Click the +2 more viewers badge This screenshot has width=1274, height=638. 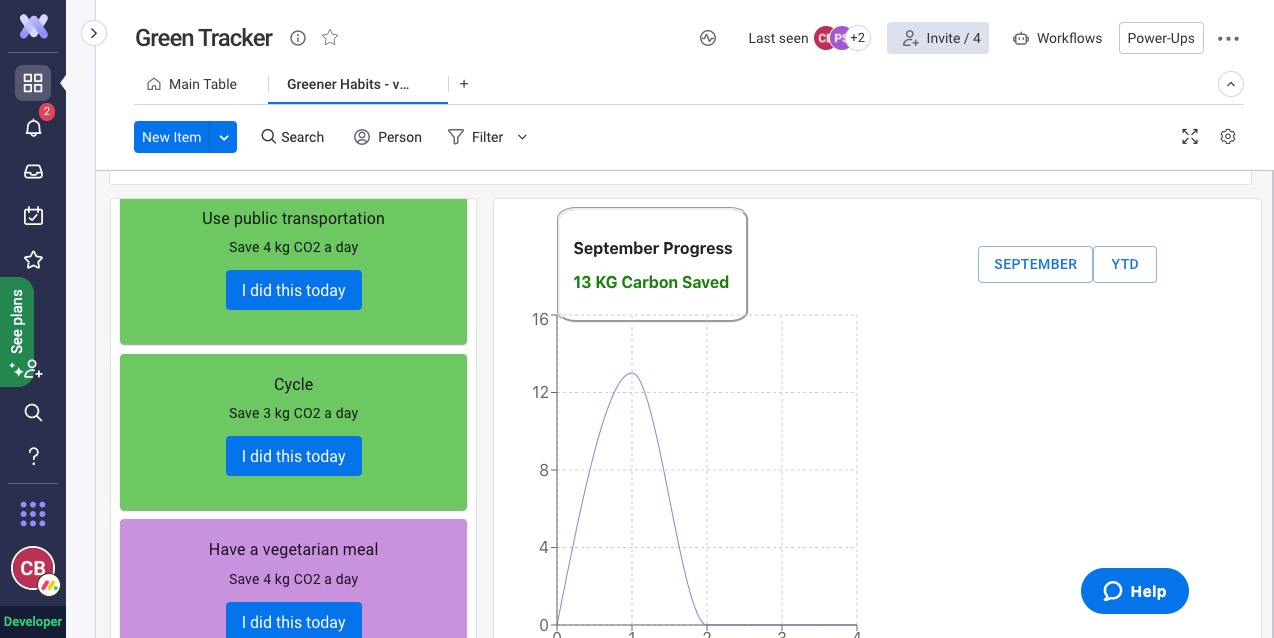coord(857,38)
